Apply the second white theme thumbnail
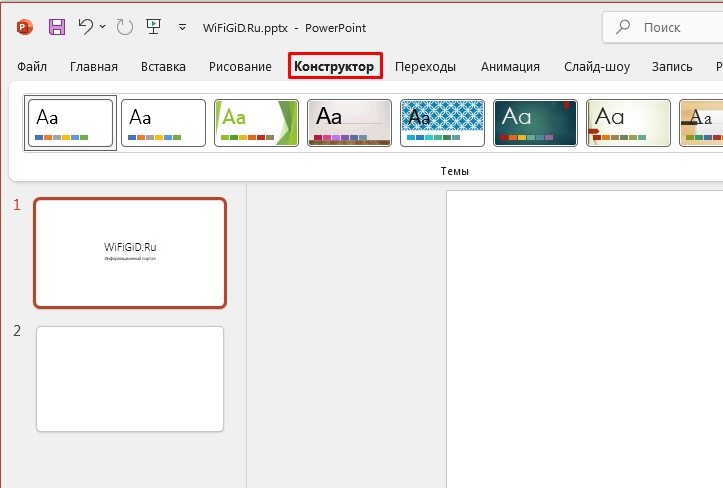 tap(163, 123)
